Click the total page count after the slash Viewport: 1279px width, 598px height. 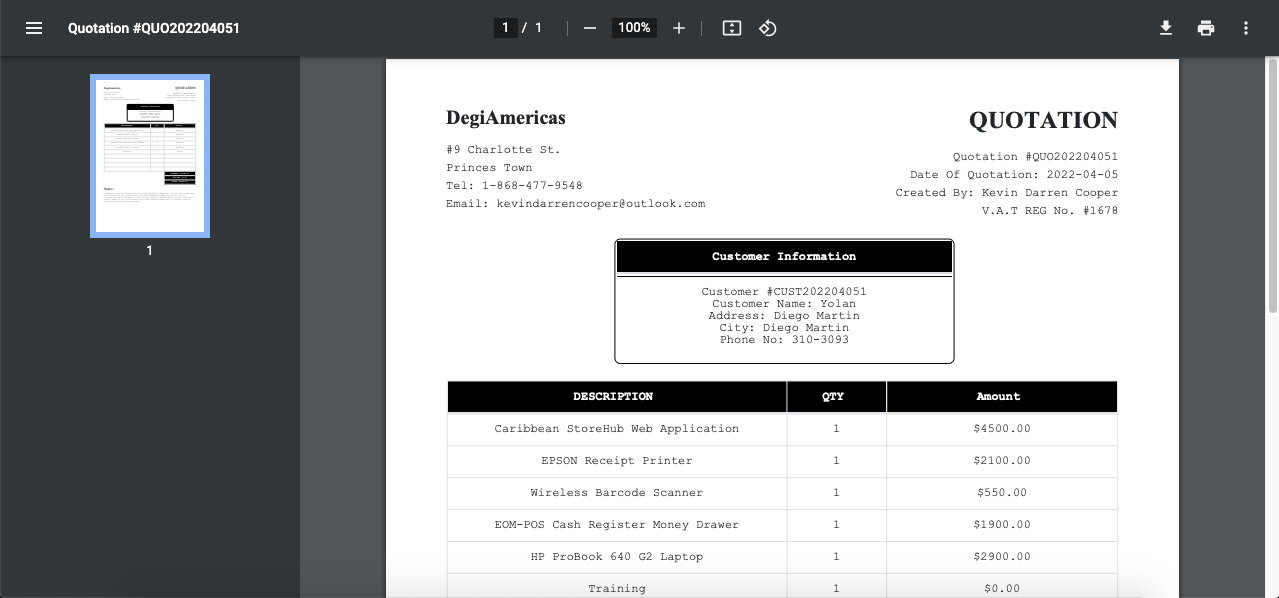(x=538, y=28)
